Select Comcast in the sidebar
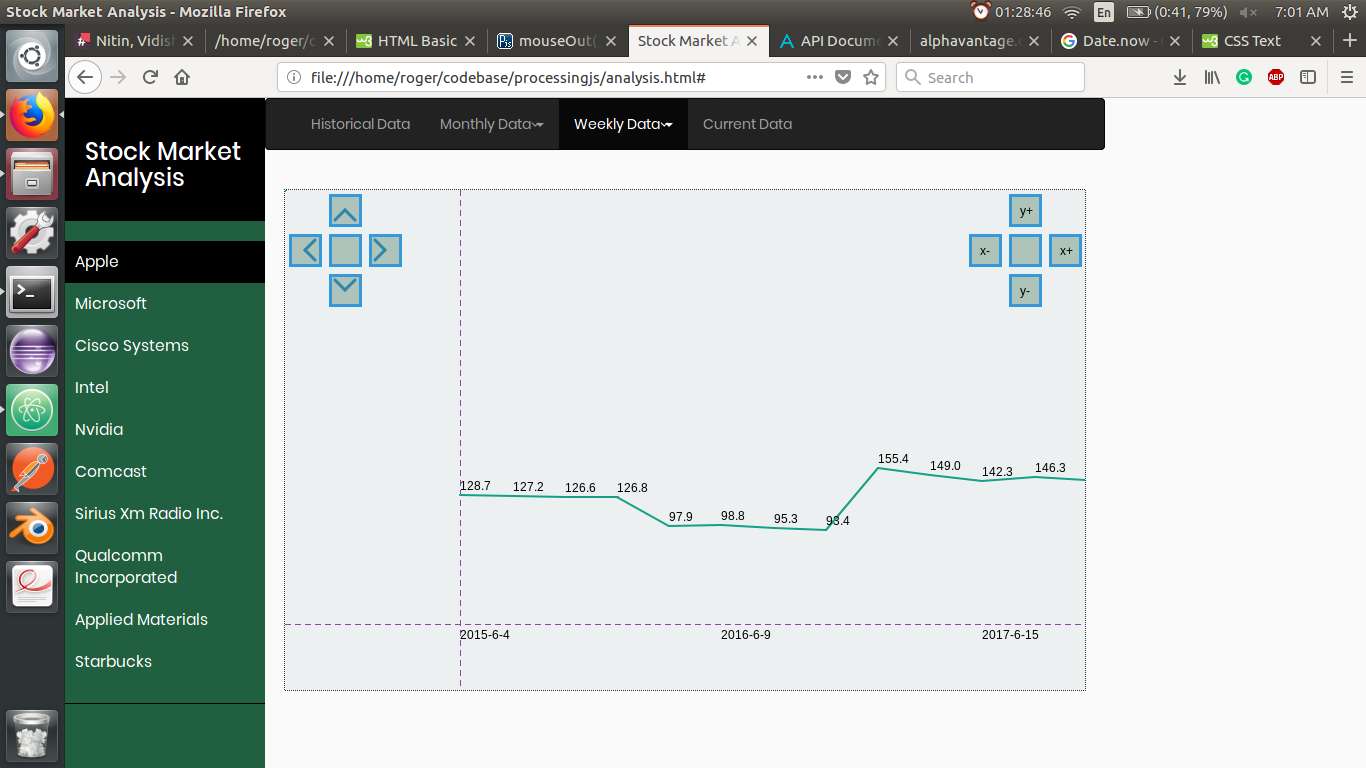 click(165, 472)
